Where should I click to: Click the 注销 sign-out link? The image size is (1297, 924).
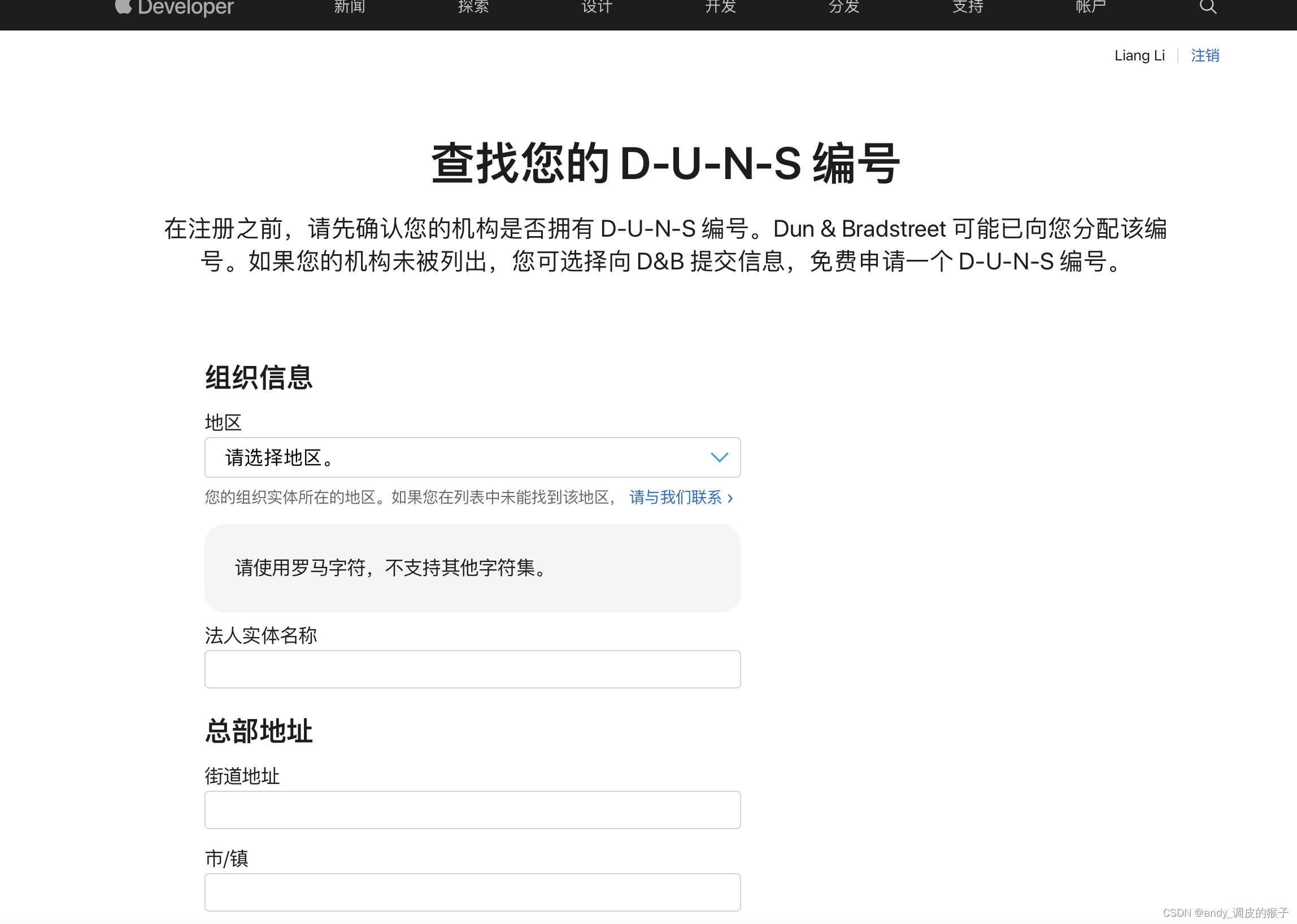pyautogui.click(x=1205, y=55)
